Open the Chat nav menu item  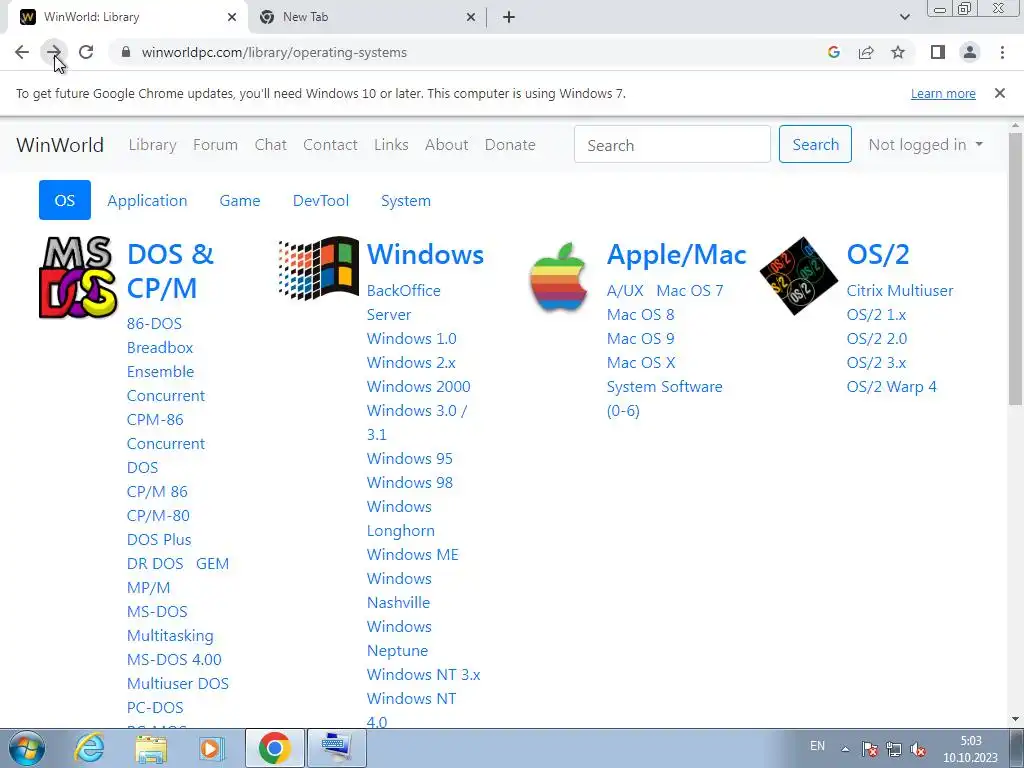point(270,144)
